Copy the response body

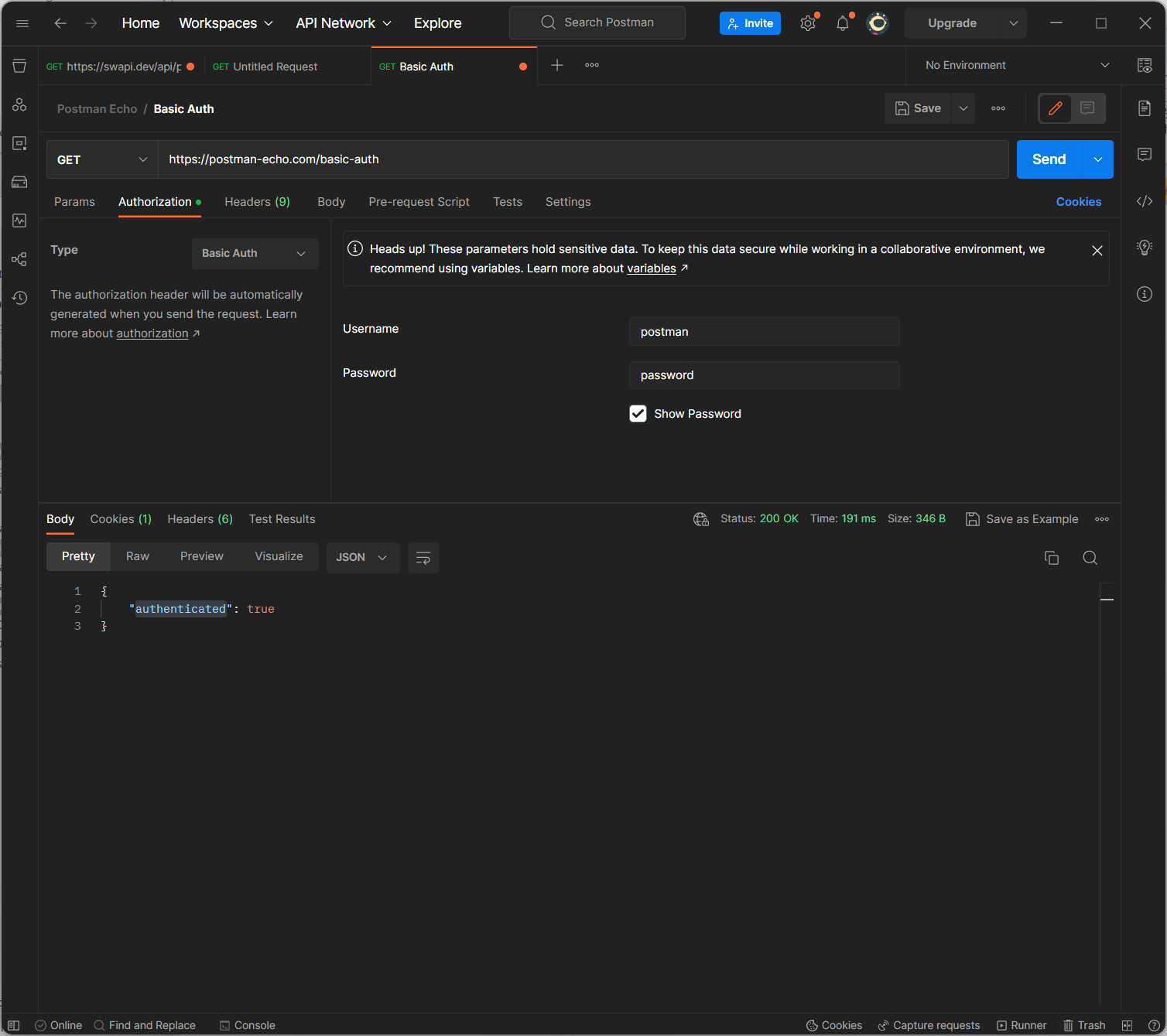tap(1052, 558)
